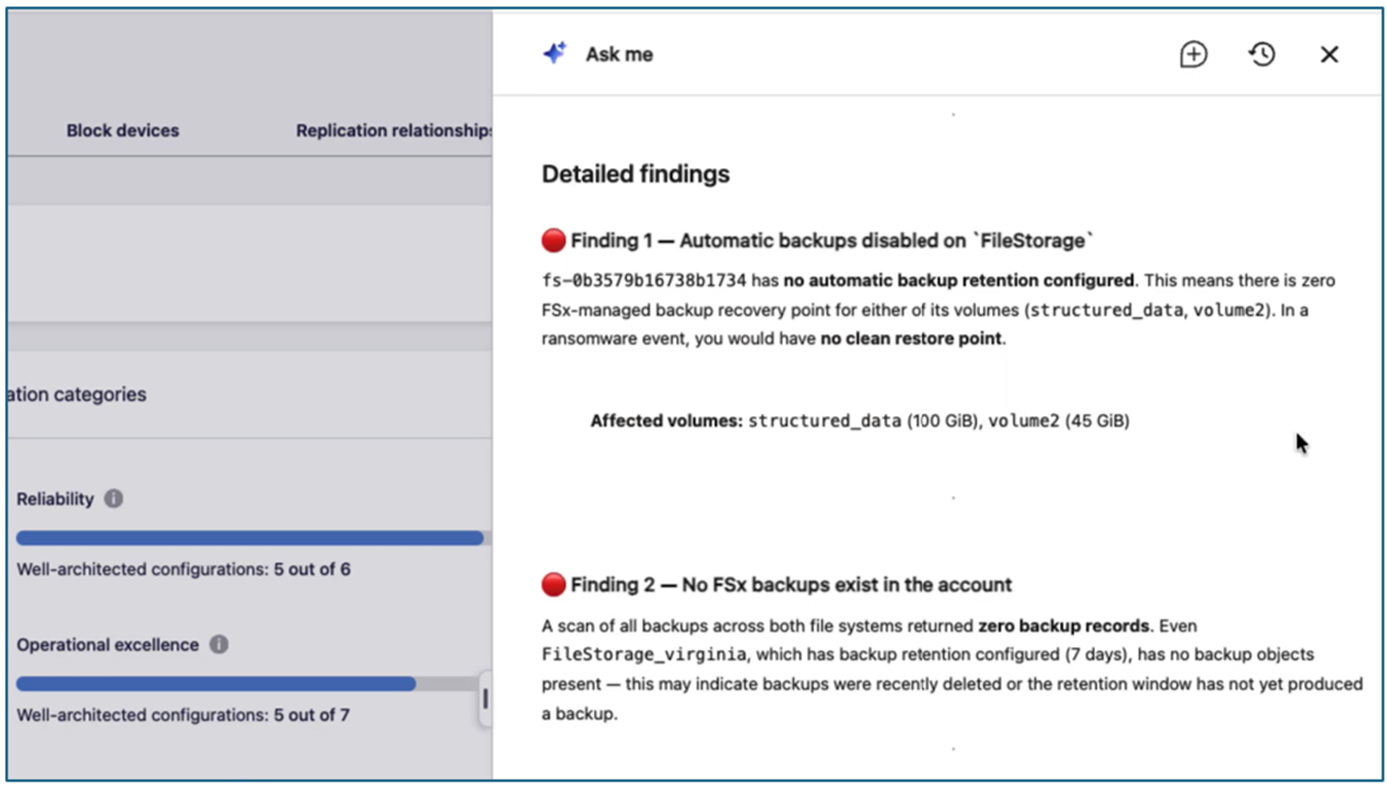This screenshot has height=786, width=1387.
Task: Start a new chat with plus icon
Action: tap(1193, 54)
